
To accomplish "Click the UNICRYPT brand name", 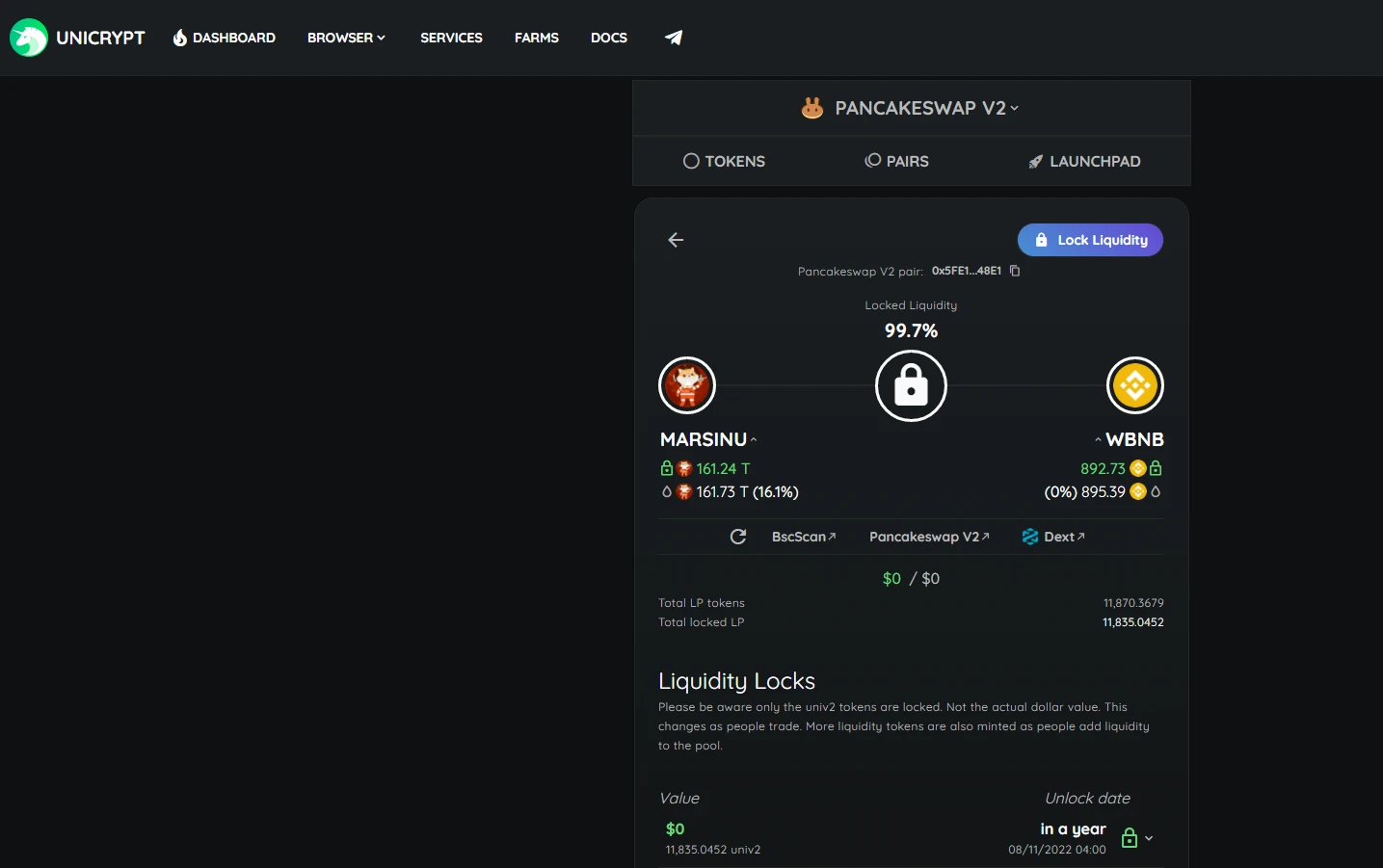I will [x=100, y=38].
